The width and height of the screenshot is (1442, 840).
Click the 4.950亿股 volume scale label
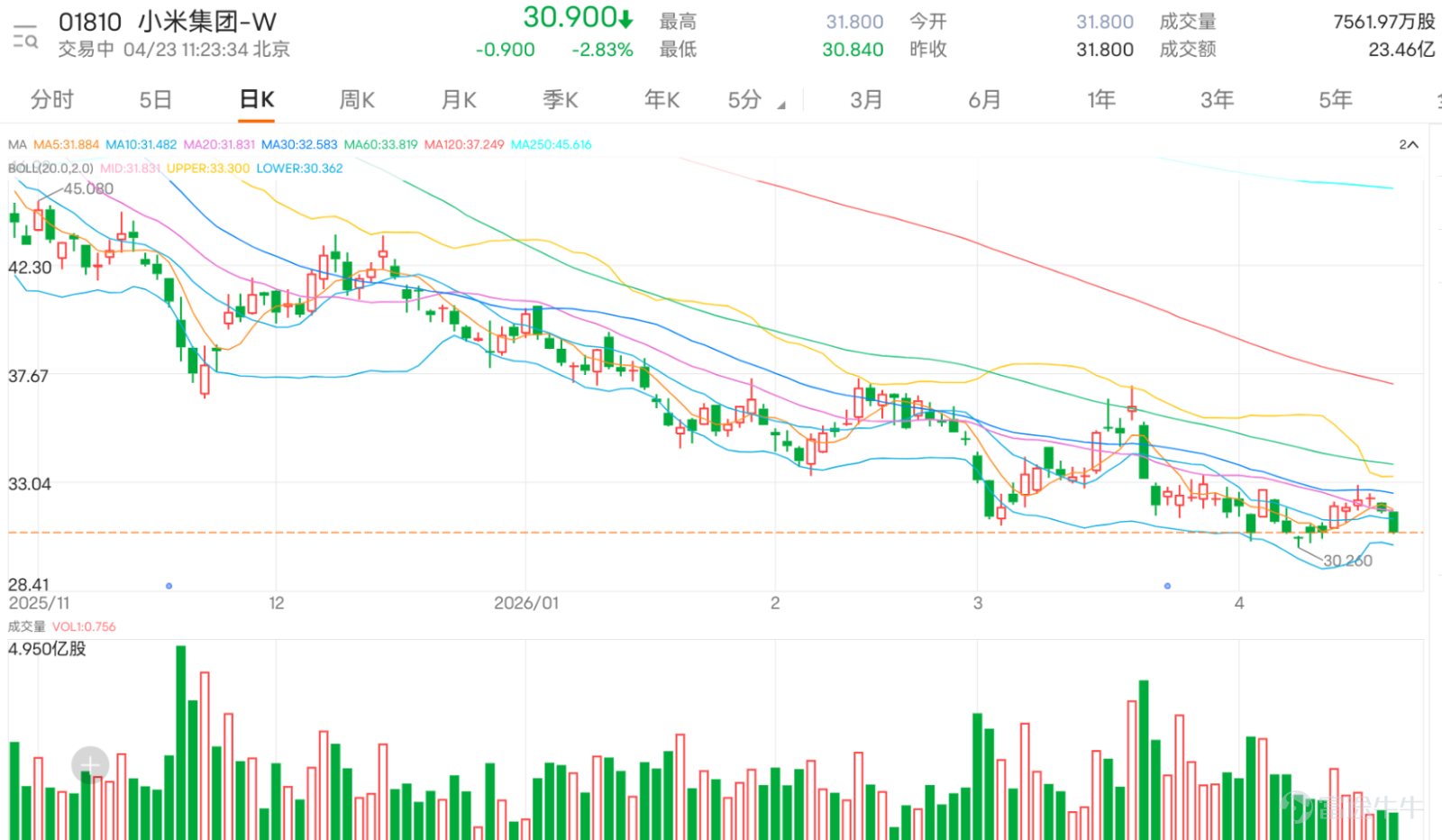click(47, 649)
